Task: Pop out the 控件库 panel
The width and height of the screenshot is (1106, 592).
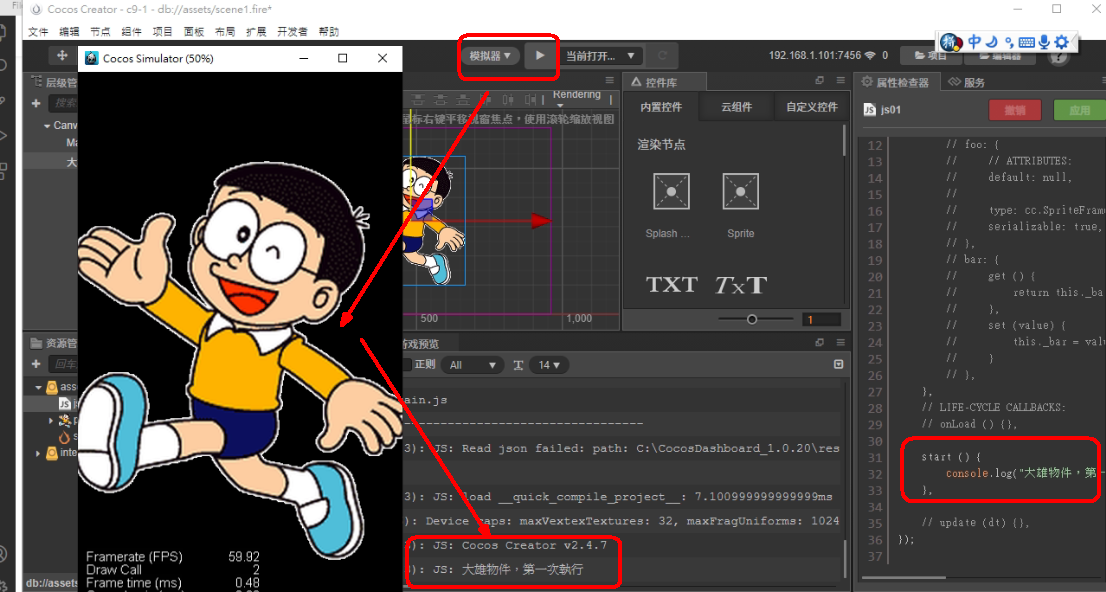Action: tap(820, 80)
